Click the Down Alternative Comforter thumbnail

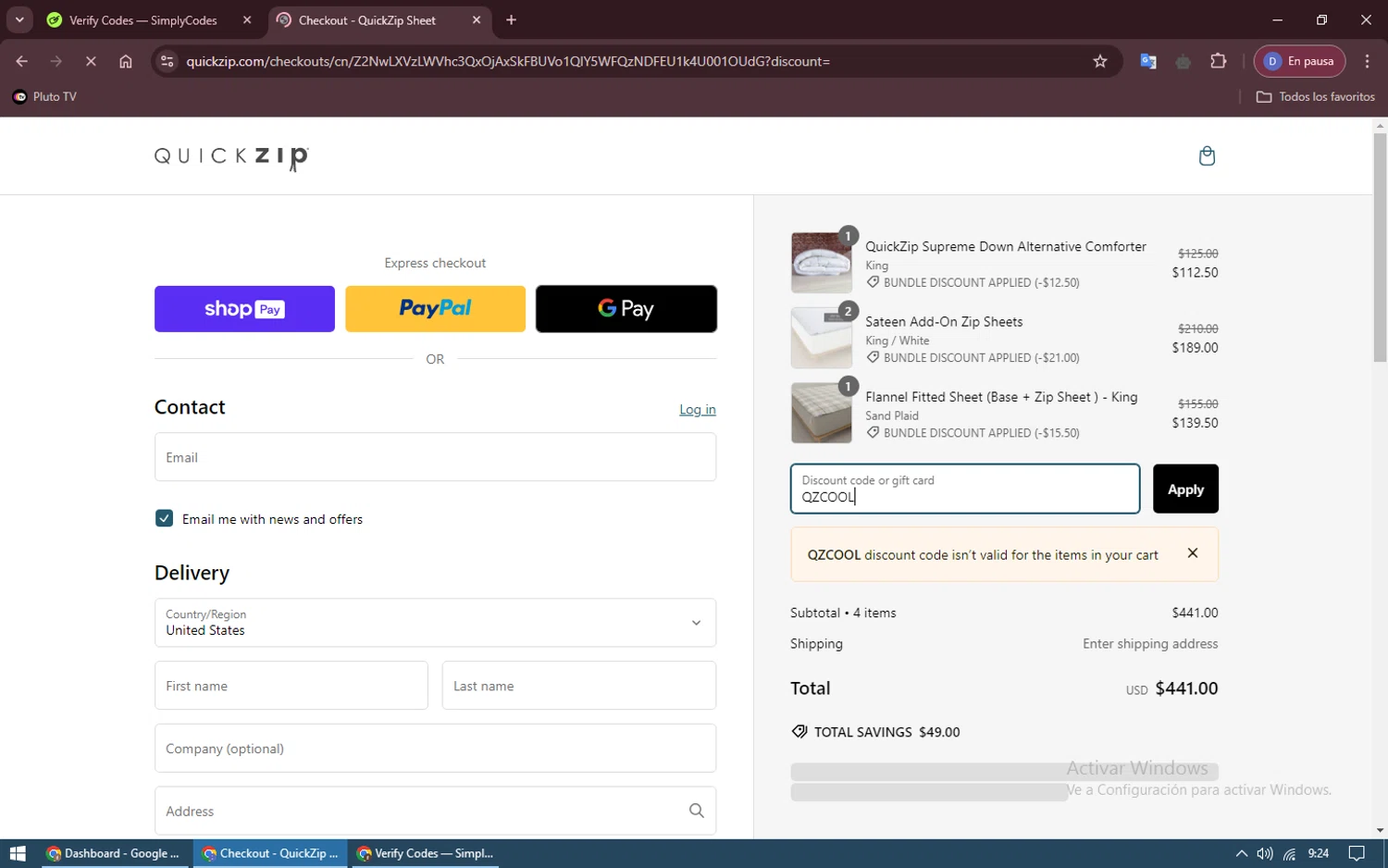[822, 263]
